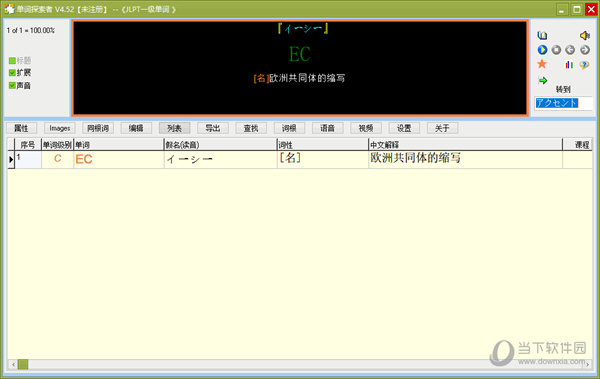Click the 设置 settings button
Screen dimensions: 600x379
tap(404, 128)
